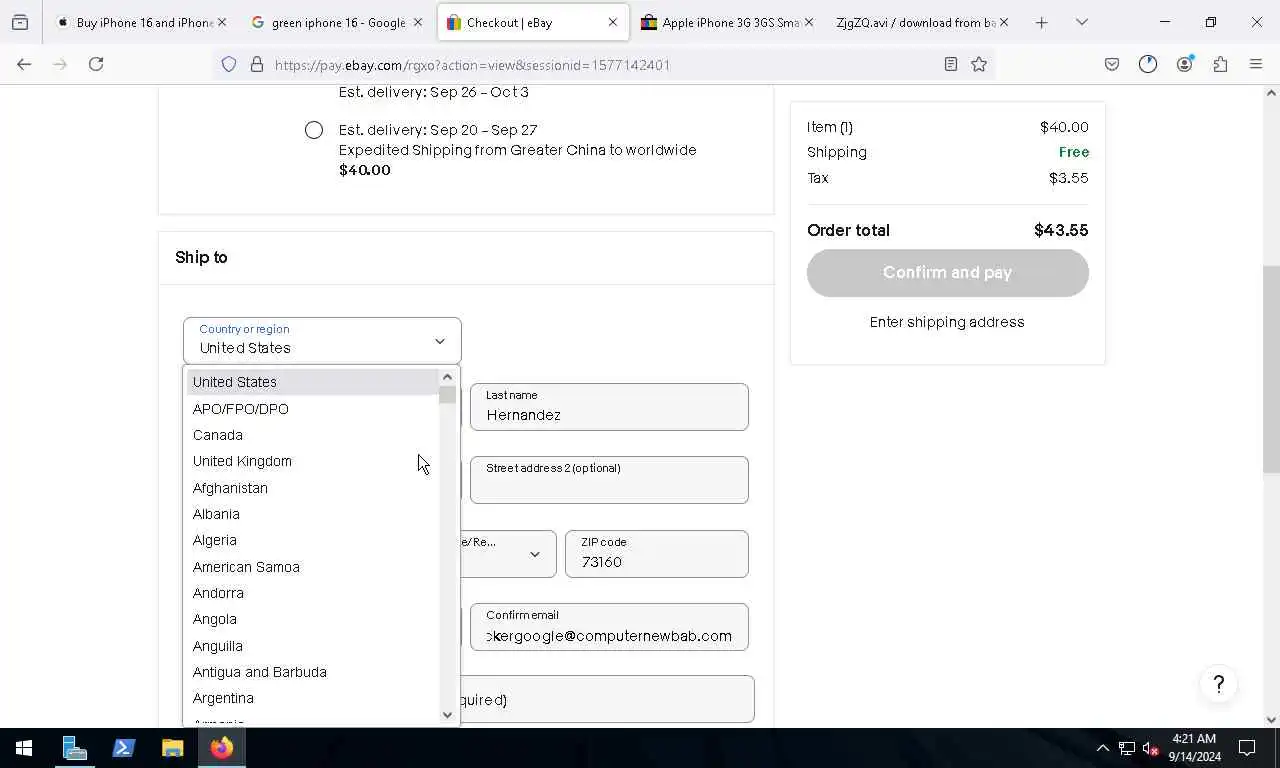
Task: Open tracking protection shield icon
Action: (x=229, y=64)
